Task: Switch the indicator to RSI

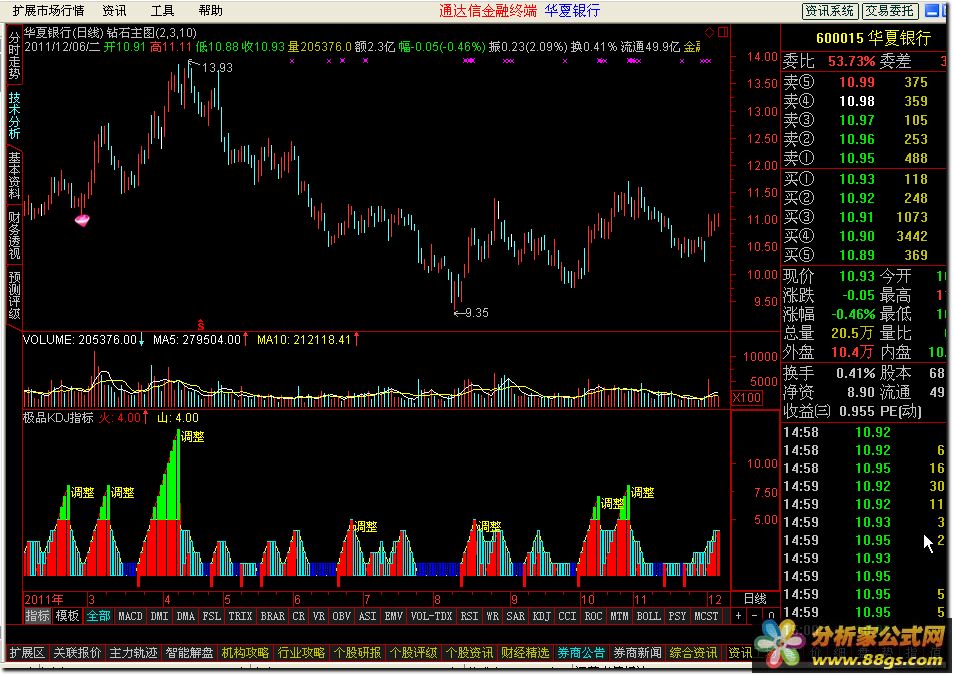Action: 469,616
